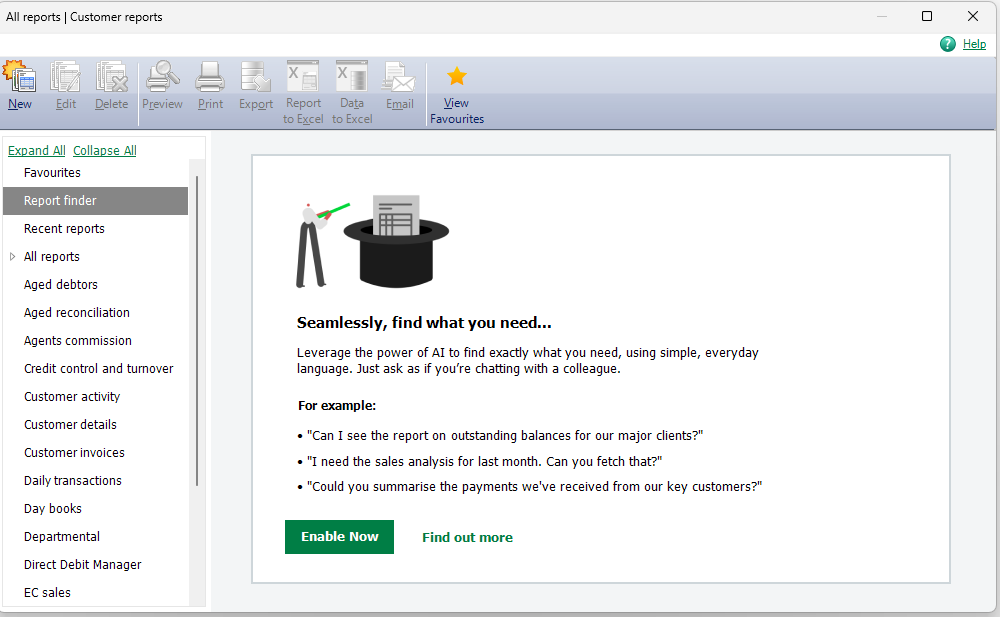
Task: Expand the All reports tree node
Action: coord(12,256)
